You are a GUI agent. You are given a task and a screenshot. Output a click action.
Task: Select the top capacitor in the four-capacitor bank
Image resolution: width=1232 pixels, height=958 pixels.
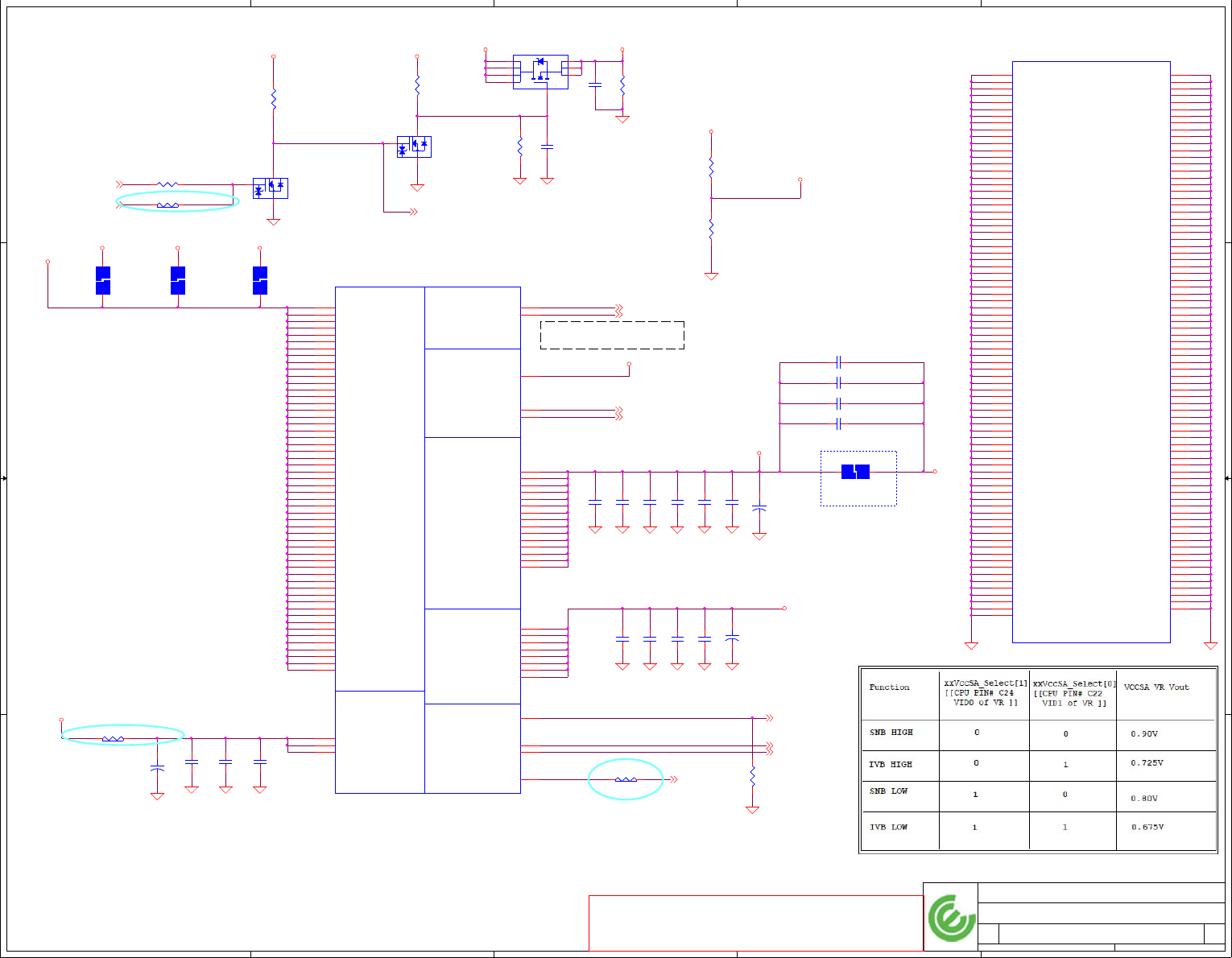(x=838, y=362)
